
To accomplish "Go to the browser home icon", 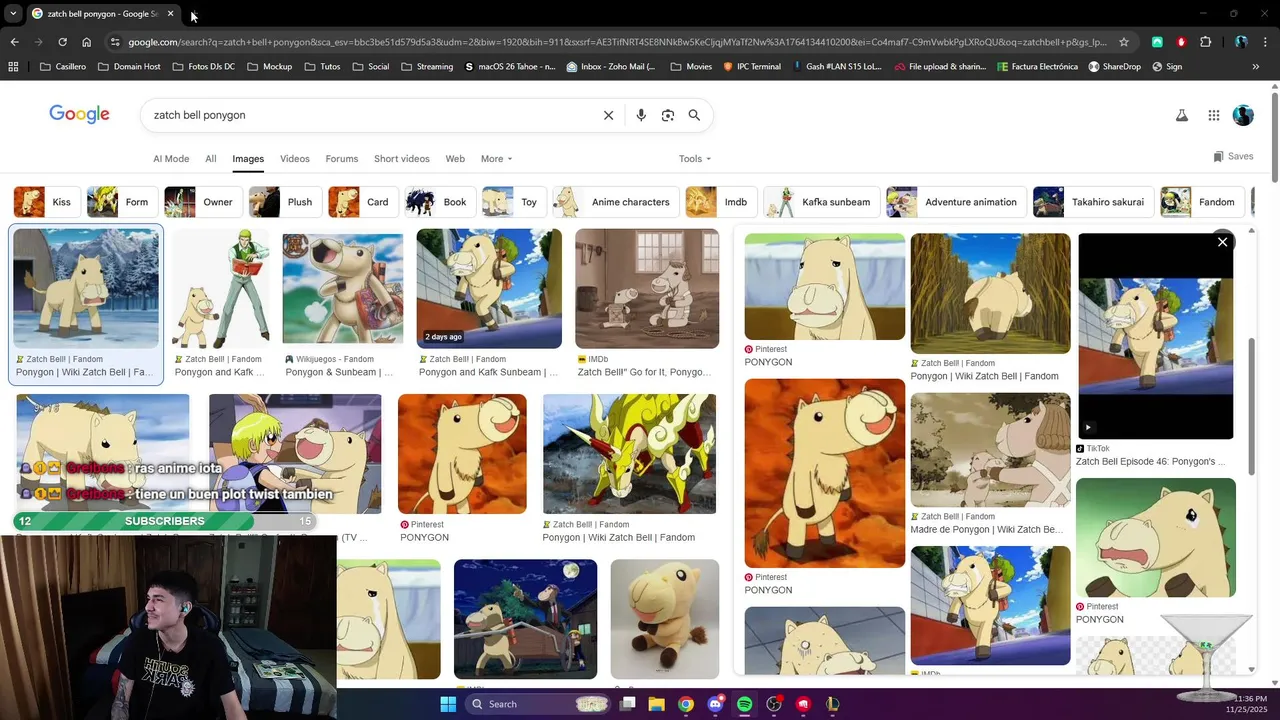I will [x=87, y=42].
